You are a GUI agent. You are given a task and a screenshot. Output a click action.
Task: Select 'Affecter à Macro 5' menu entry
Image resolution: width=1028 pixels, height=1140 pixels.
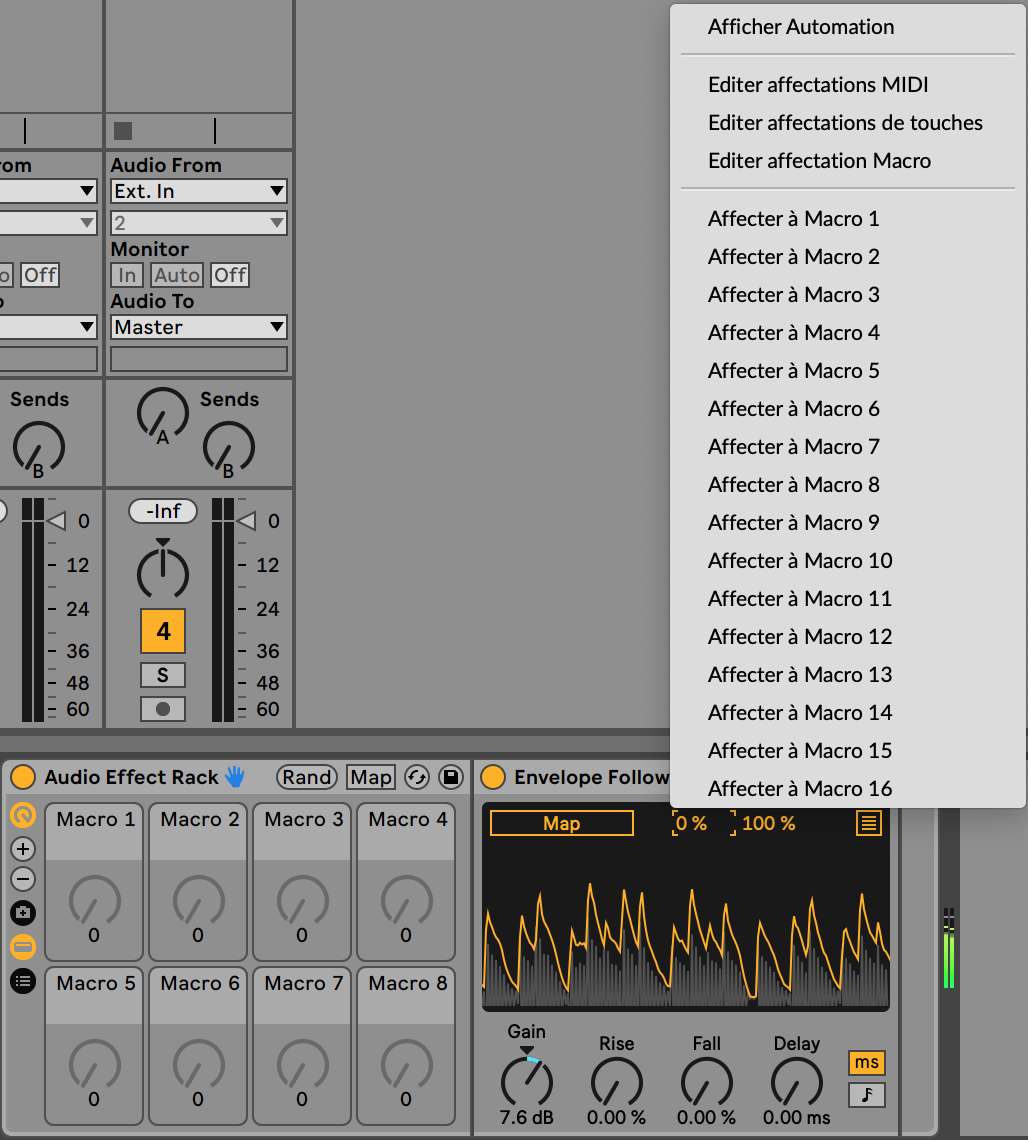(x=793, y=371)
